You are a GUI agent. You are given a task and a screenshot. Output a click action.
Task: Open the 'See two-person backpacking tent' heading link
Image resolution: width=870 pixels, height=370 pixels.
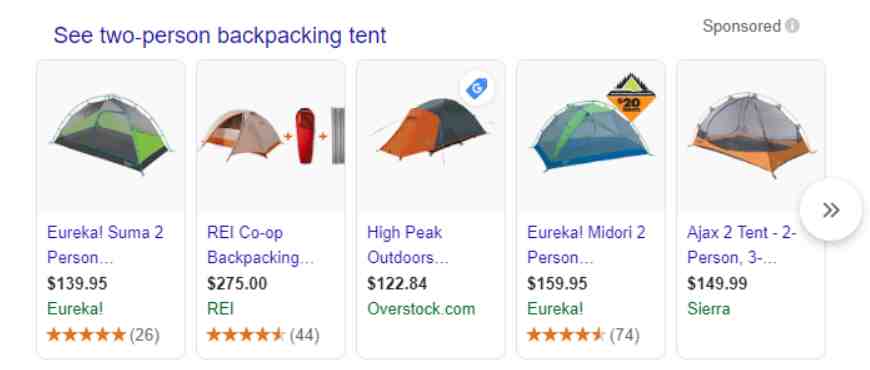[220, 36]
